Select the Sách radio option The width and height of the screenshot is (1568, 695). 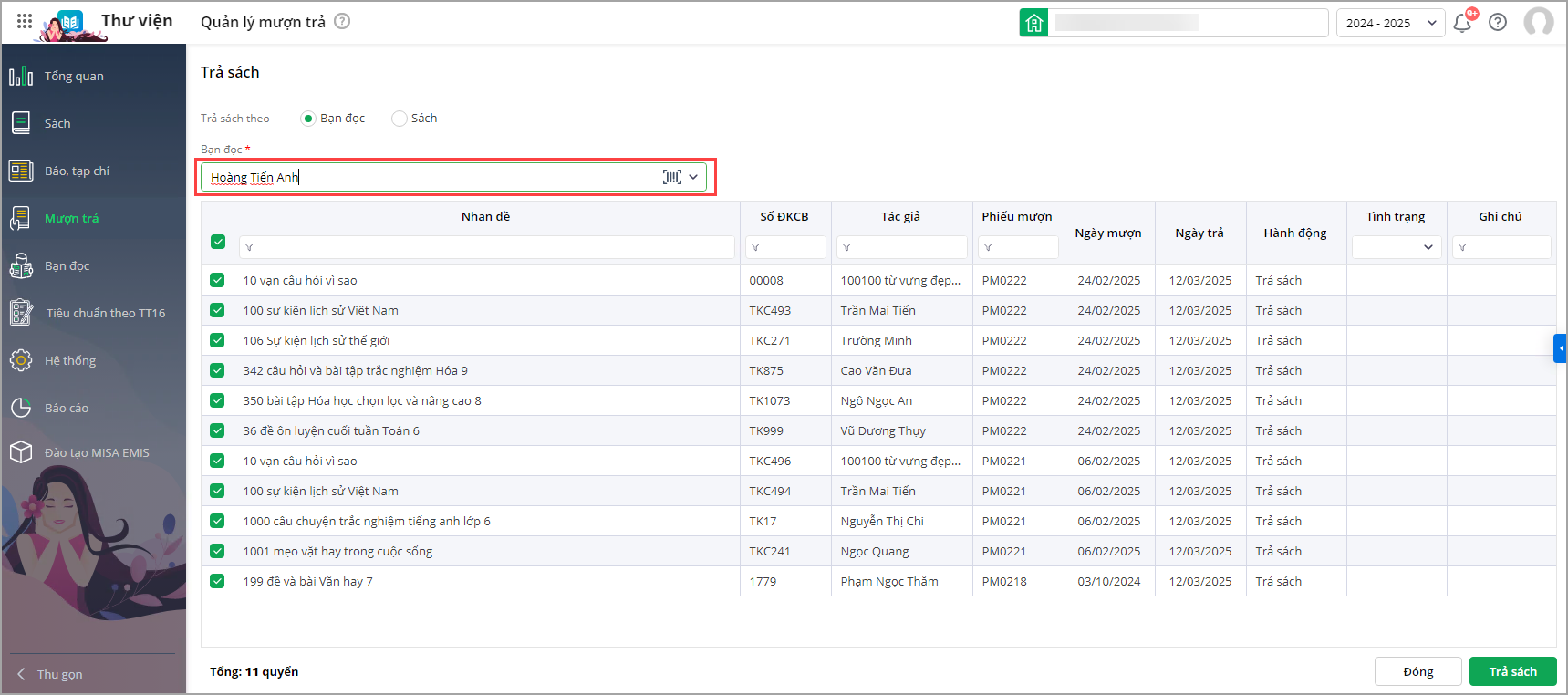[x=400, y=119]
